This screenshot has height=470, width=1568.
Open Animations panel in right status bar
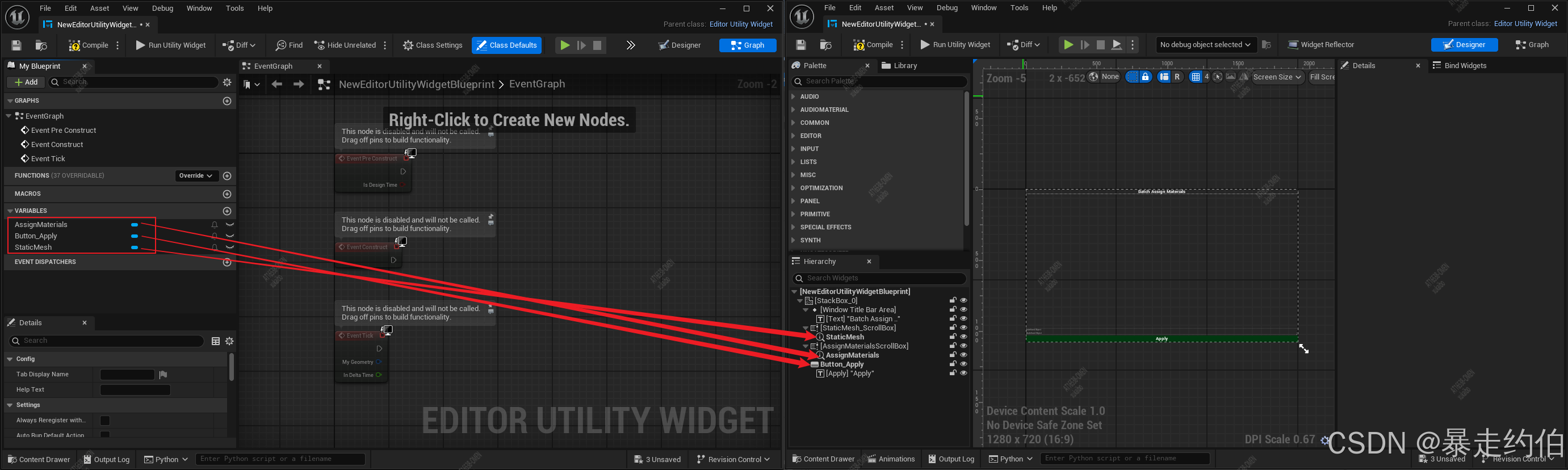click(891, 459)
